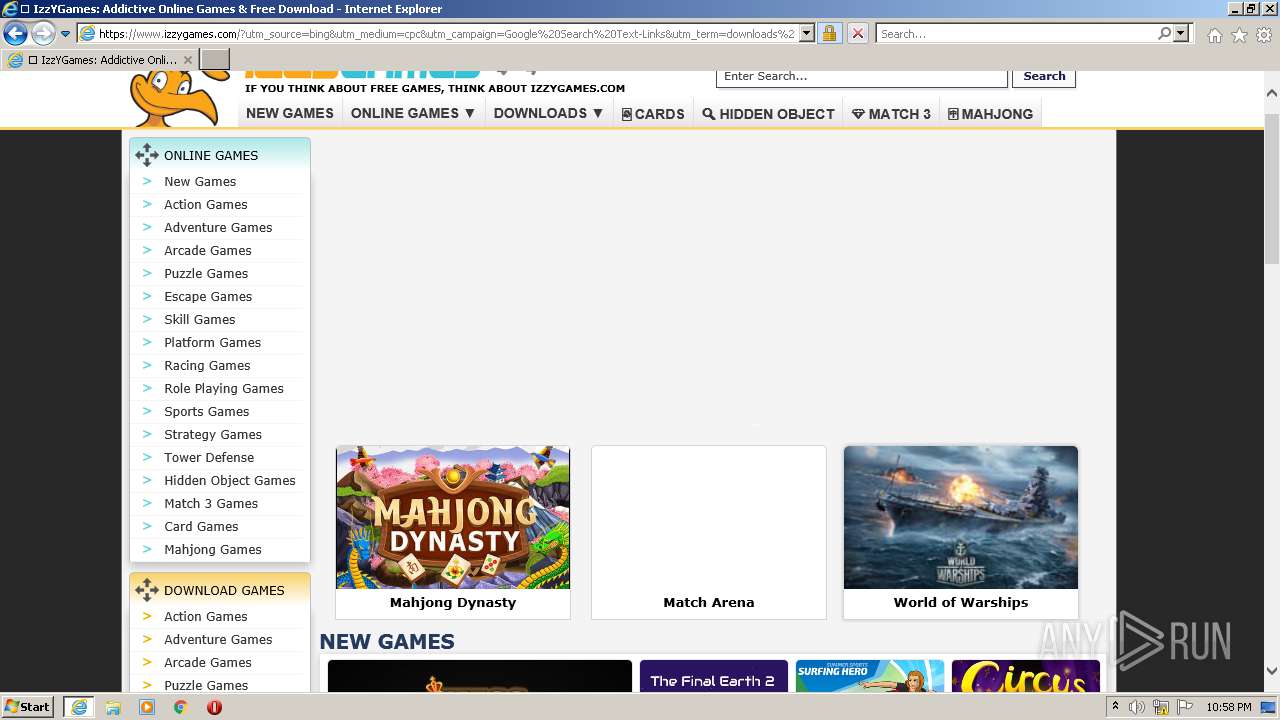Click Internet Explorer taskbar icon
1280x720 pixels.
click(x=79, y=707)
